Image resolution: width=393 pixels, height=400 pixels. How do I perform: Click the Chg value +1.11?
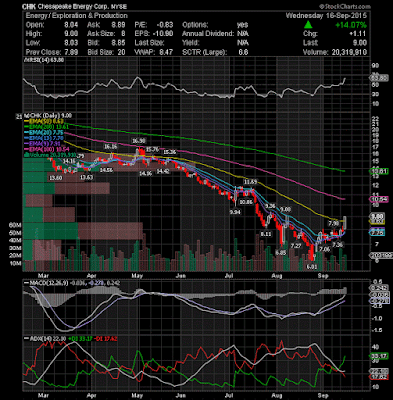[358, 34]
